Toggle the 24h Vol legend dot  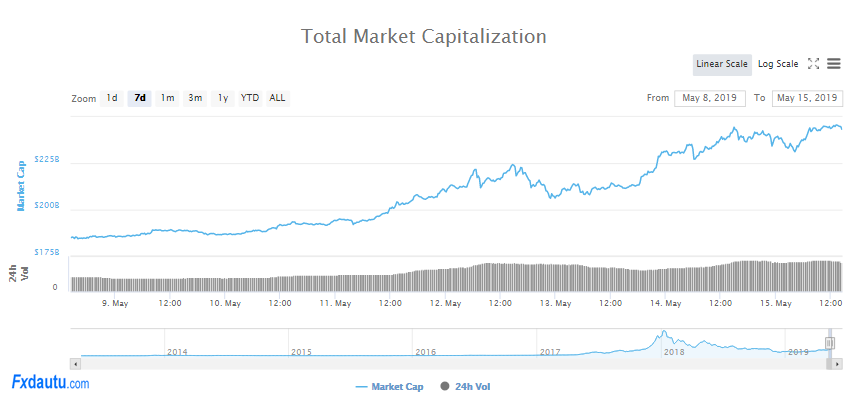coord(445,386)
